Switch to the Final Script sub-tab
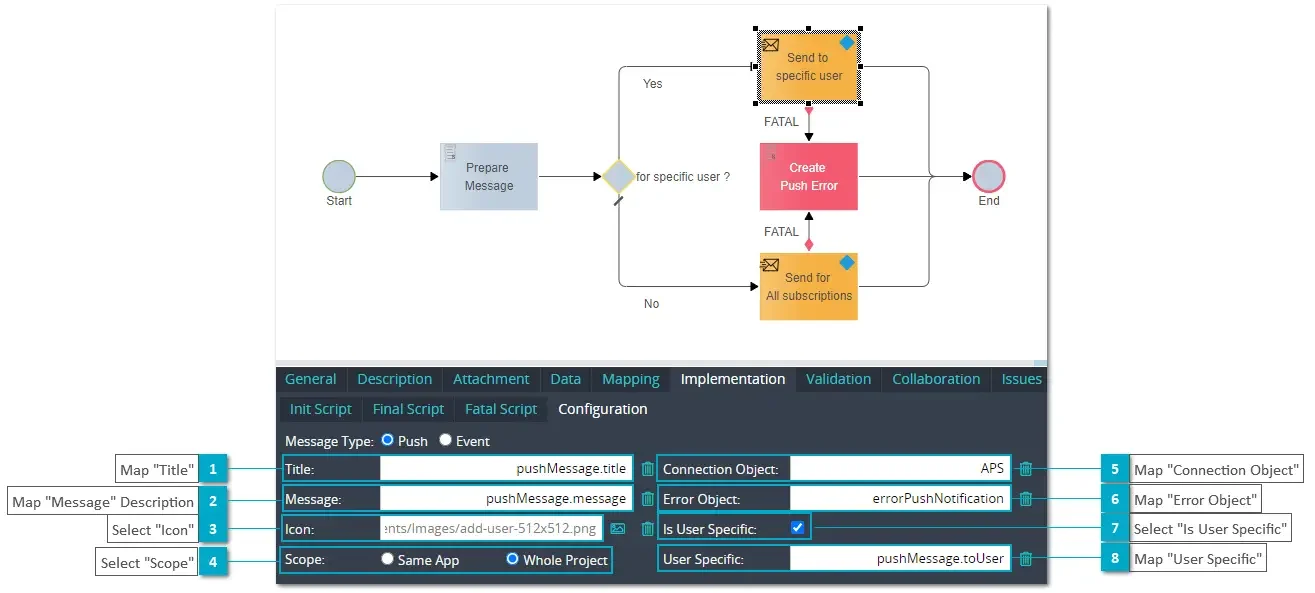The width and height of the screenshot is (1315, 593). tap(408, 409)
